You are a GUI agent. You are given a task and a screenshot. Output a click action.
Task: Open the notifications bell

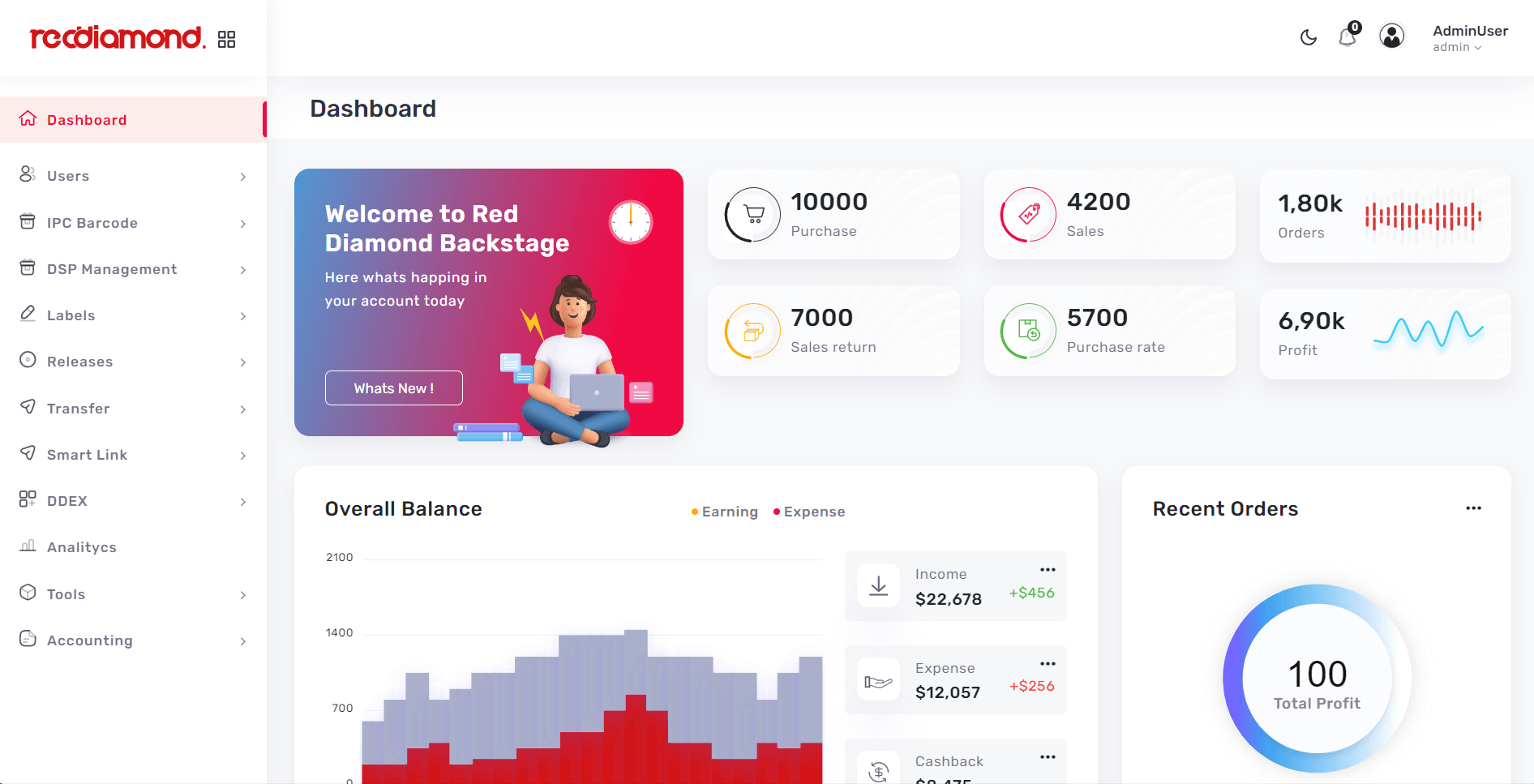(x=1348, y=36)
